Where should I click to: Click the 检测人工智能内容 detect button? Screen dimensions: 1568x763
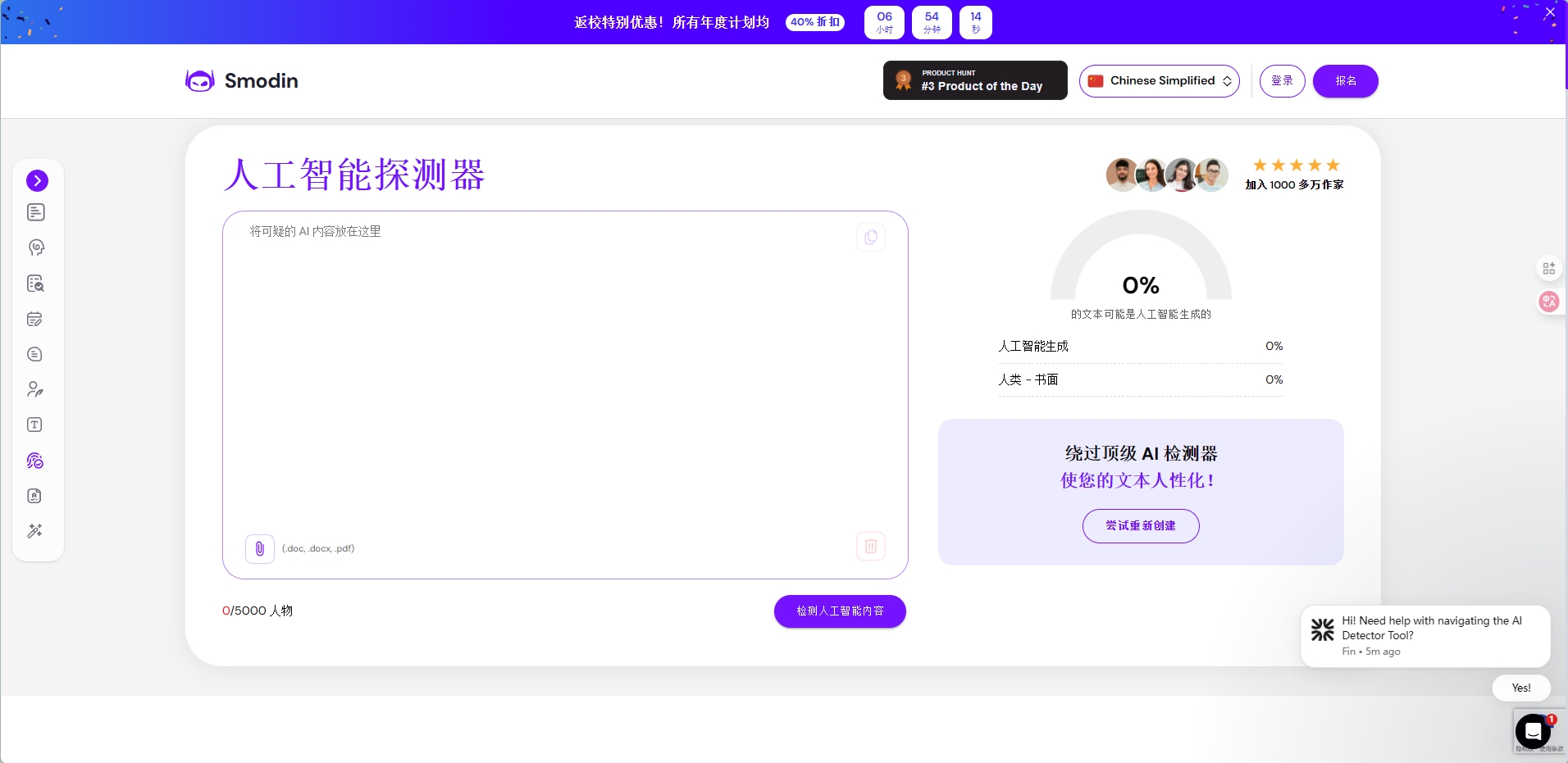[x=840, y=611]
